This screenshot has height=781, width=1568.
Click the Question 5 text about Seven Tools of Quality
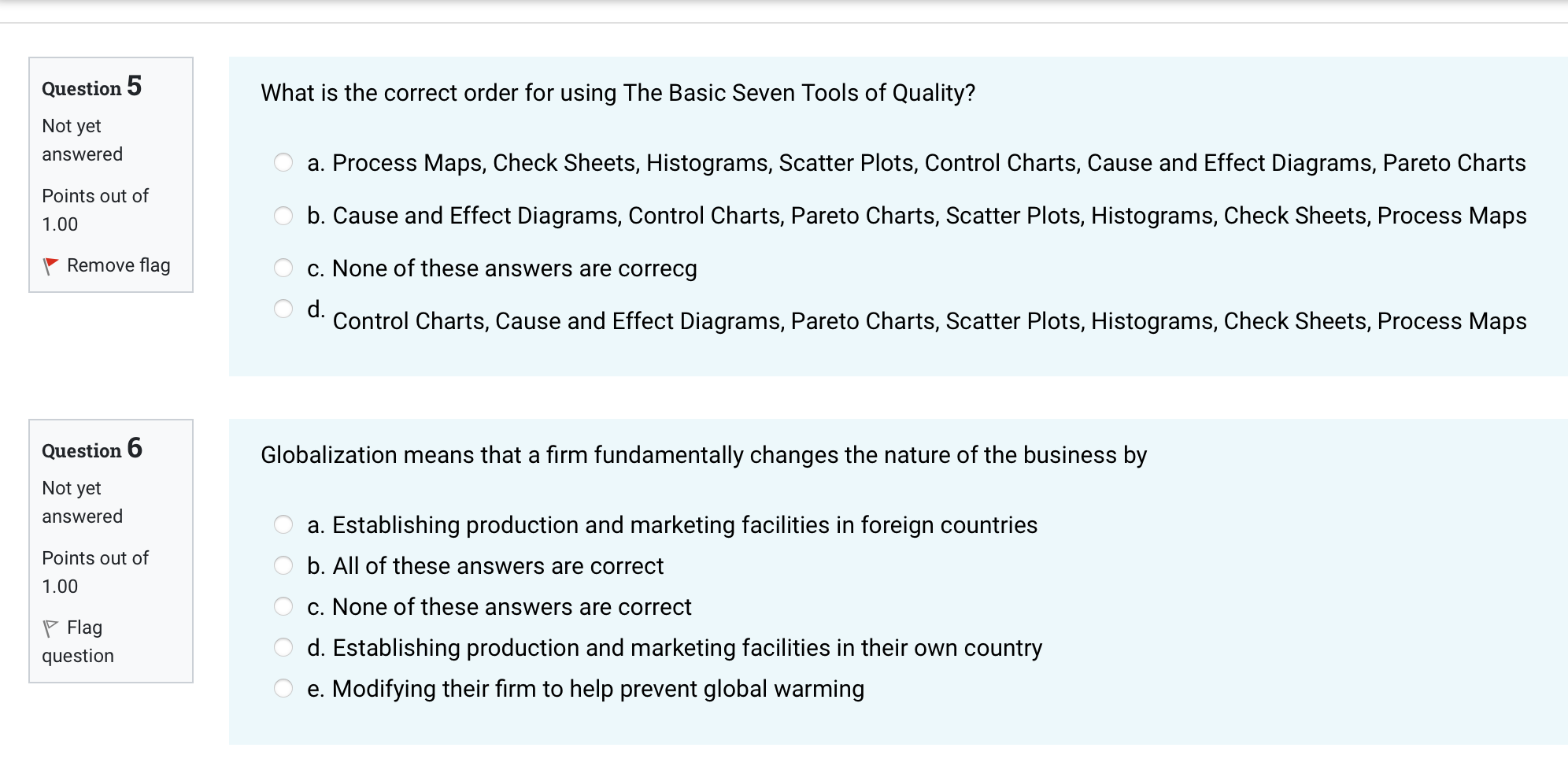coord(618,92)
